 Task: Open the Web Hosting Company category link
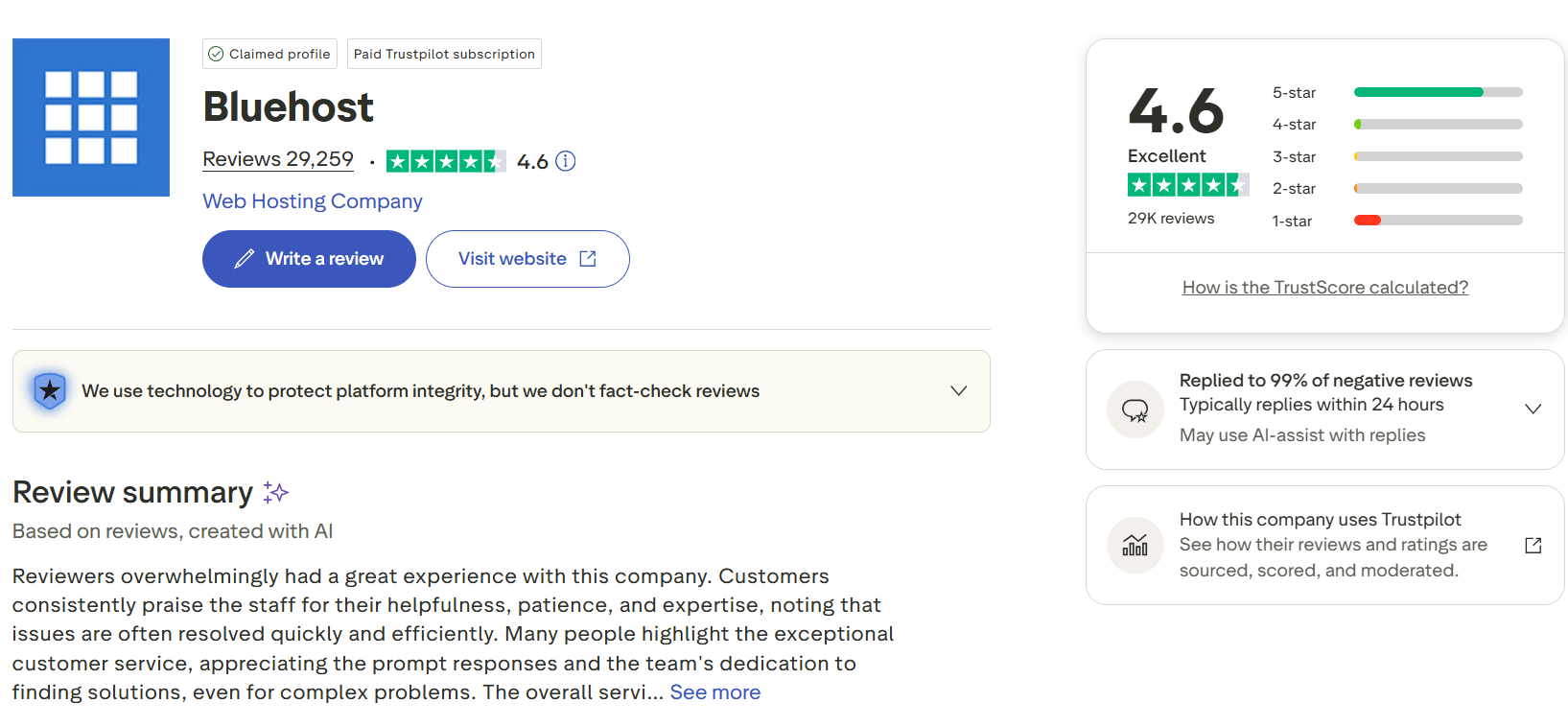point(313,201)
